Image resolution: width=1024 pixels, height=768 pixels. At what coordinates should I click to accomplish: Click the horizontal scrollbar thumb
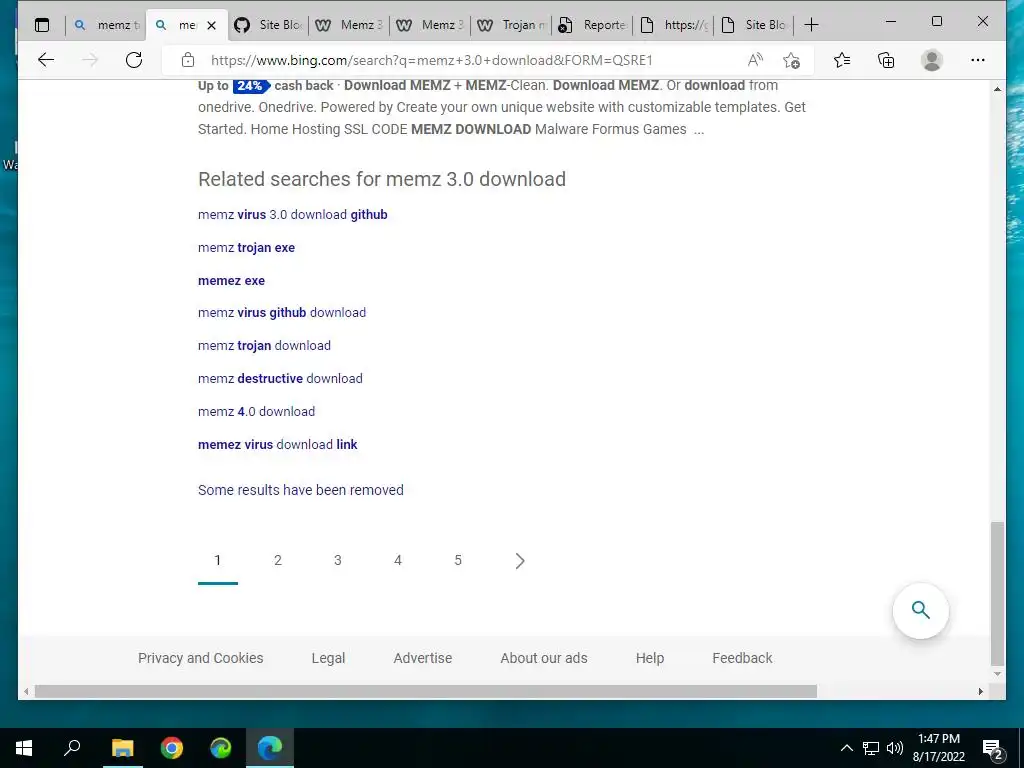point(425,691)
